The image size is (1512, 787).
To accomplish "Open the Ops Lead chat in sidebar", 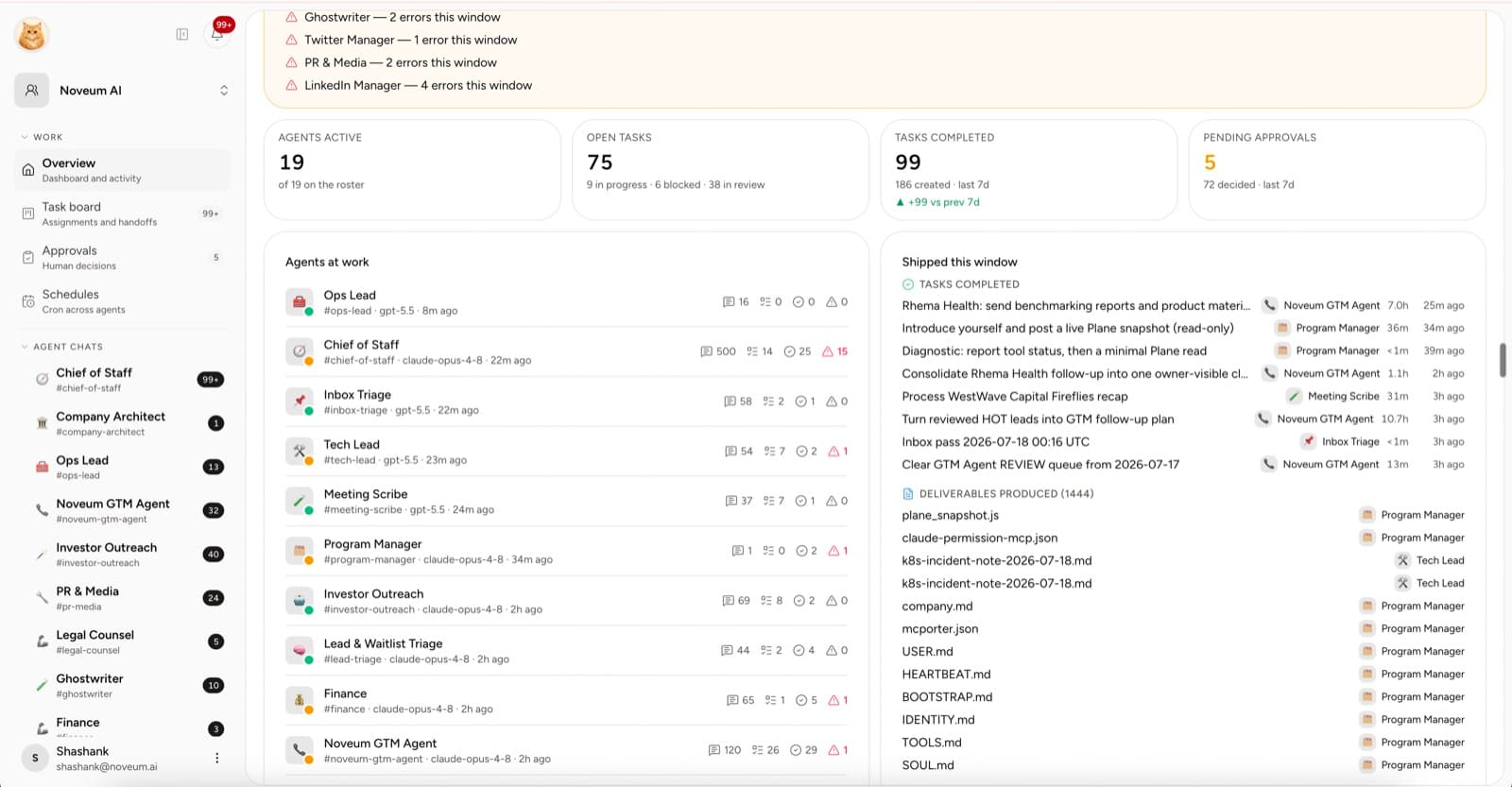I will [x=123, y=467].
